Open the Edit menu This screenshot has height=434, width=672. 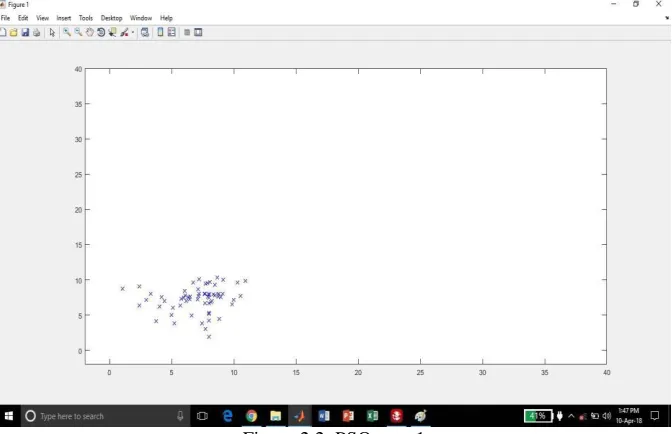(23, 18)
